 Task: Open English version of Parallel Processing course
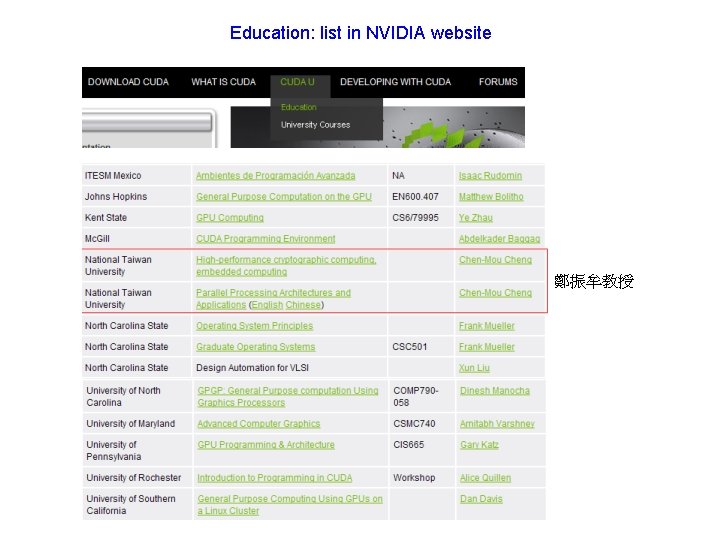click(267, 305)
